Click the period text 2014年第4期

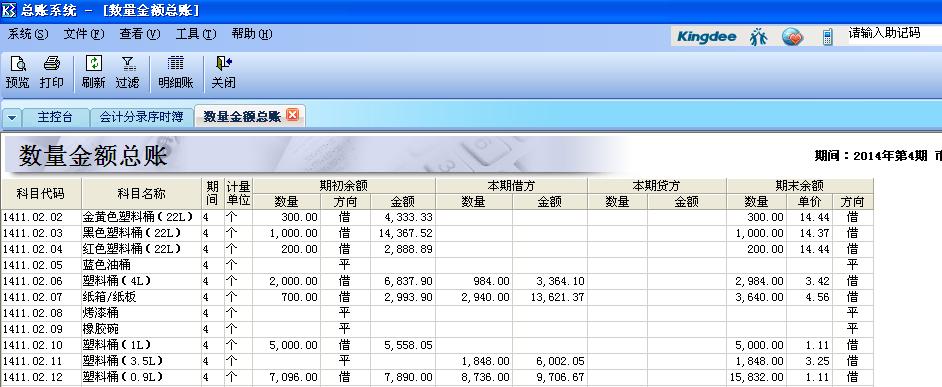click(890, 156)
